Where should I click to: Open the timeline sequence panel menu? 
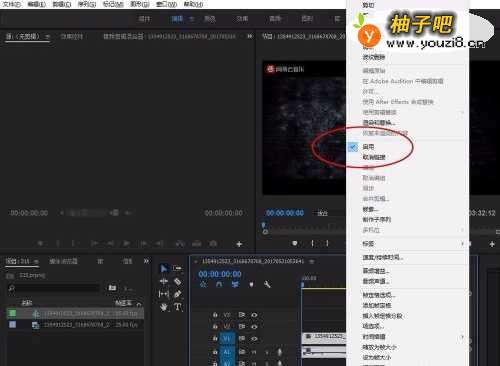pos(311,262)
